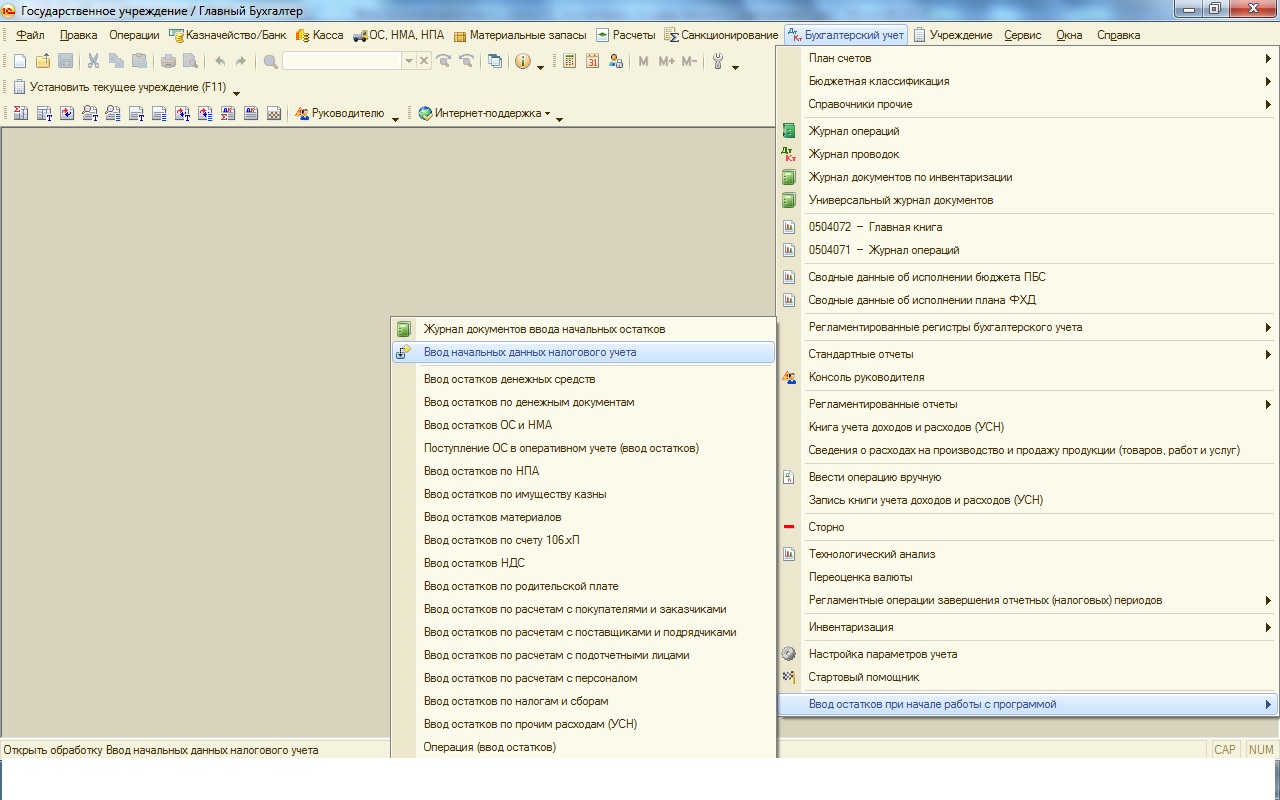Viewport: 1280px width, 800px height.
Task: Select Ввод остатков денежных средств
Action: (509, 379)
